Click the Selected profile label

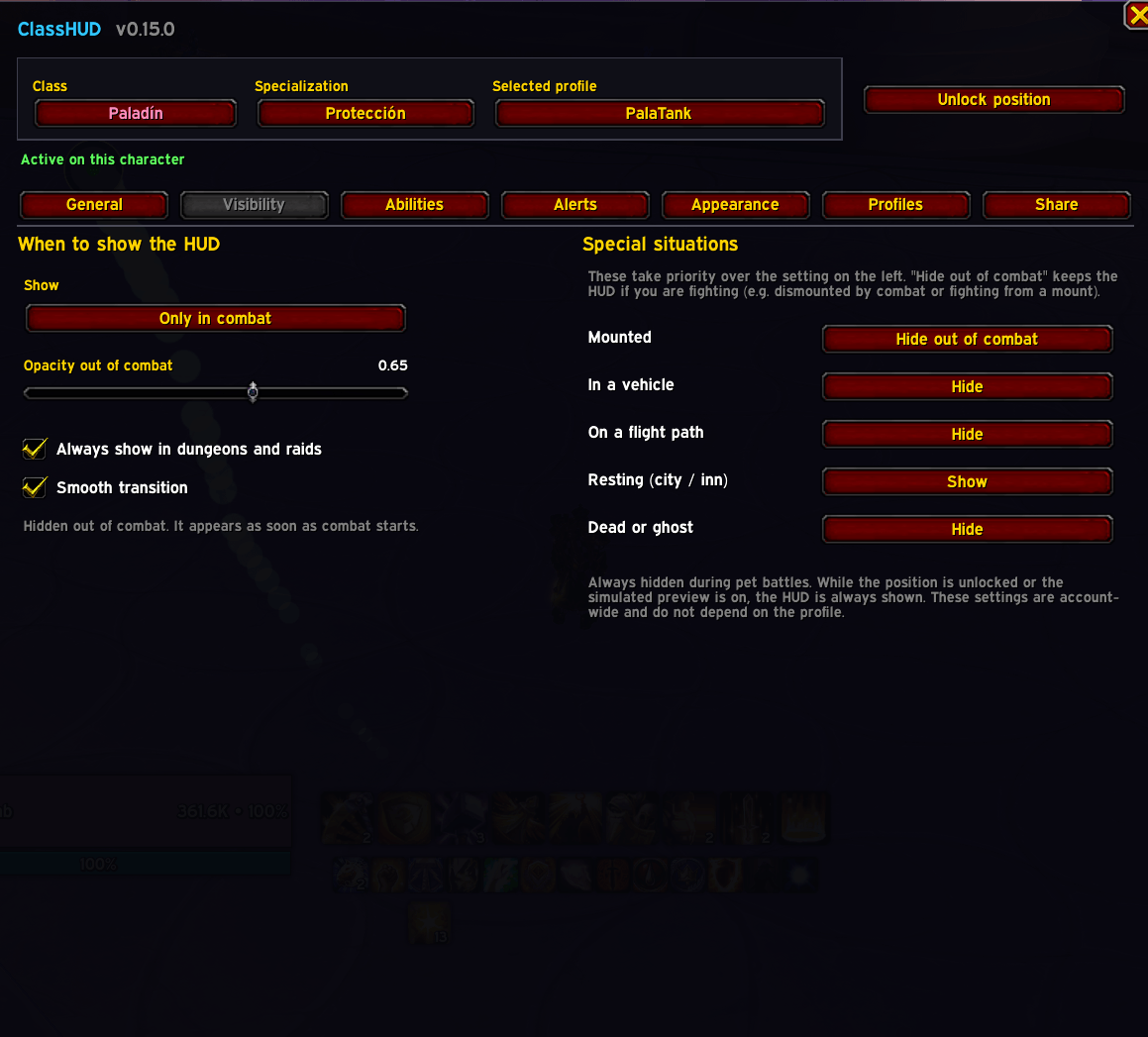545,86
